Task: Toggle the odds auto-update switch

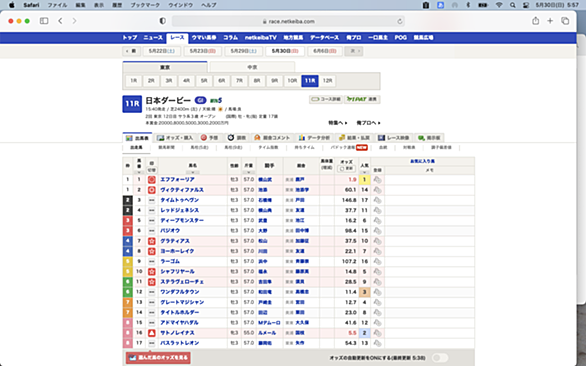Action: (x=440, y=358)
